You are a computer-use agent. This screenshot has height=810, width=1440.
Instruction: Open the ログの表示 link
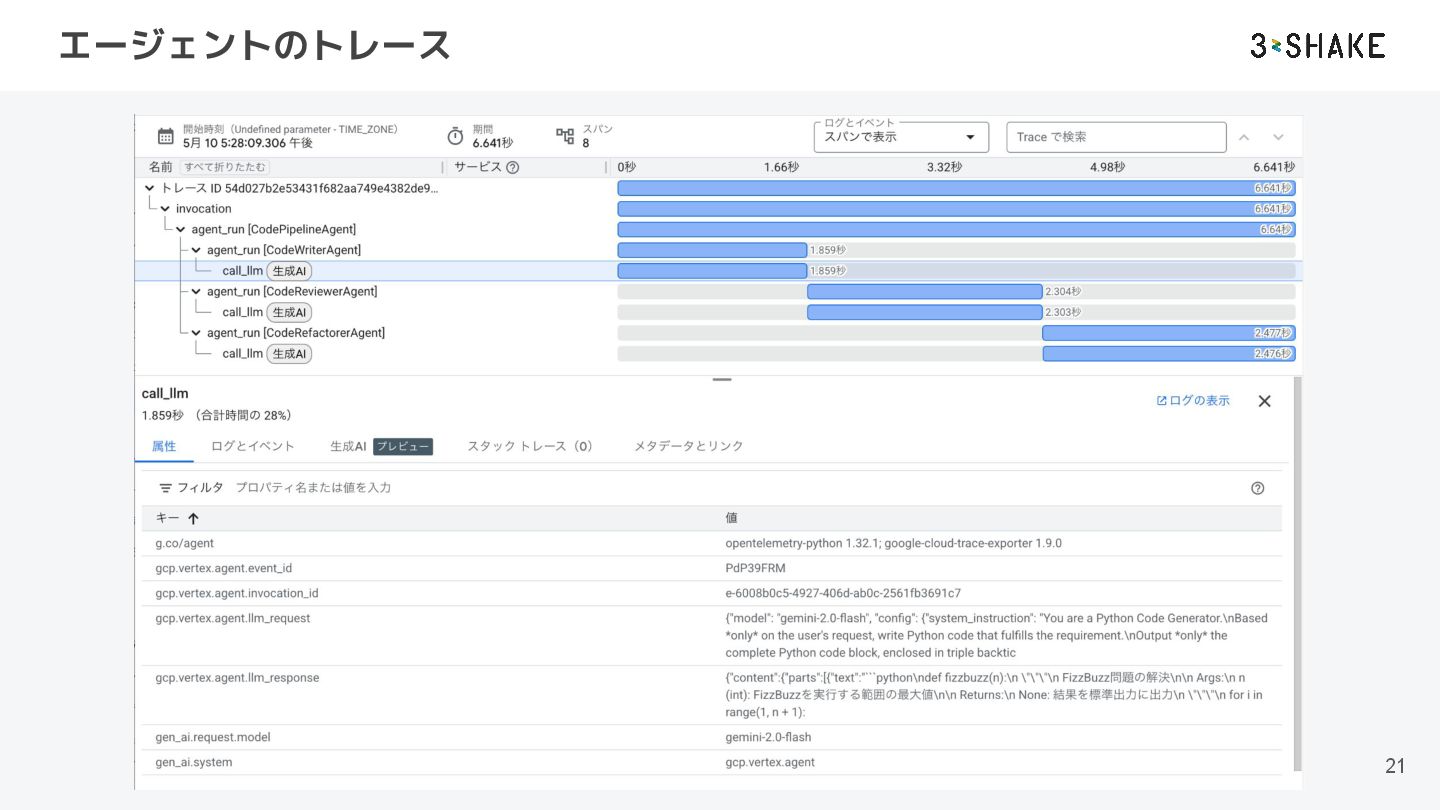[1193, 401]
